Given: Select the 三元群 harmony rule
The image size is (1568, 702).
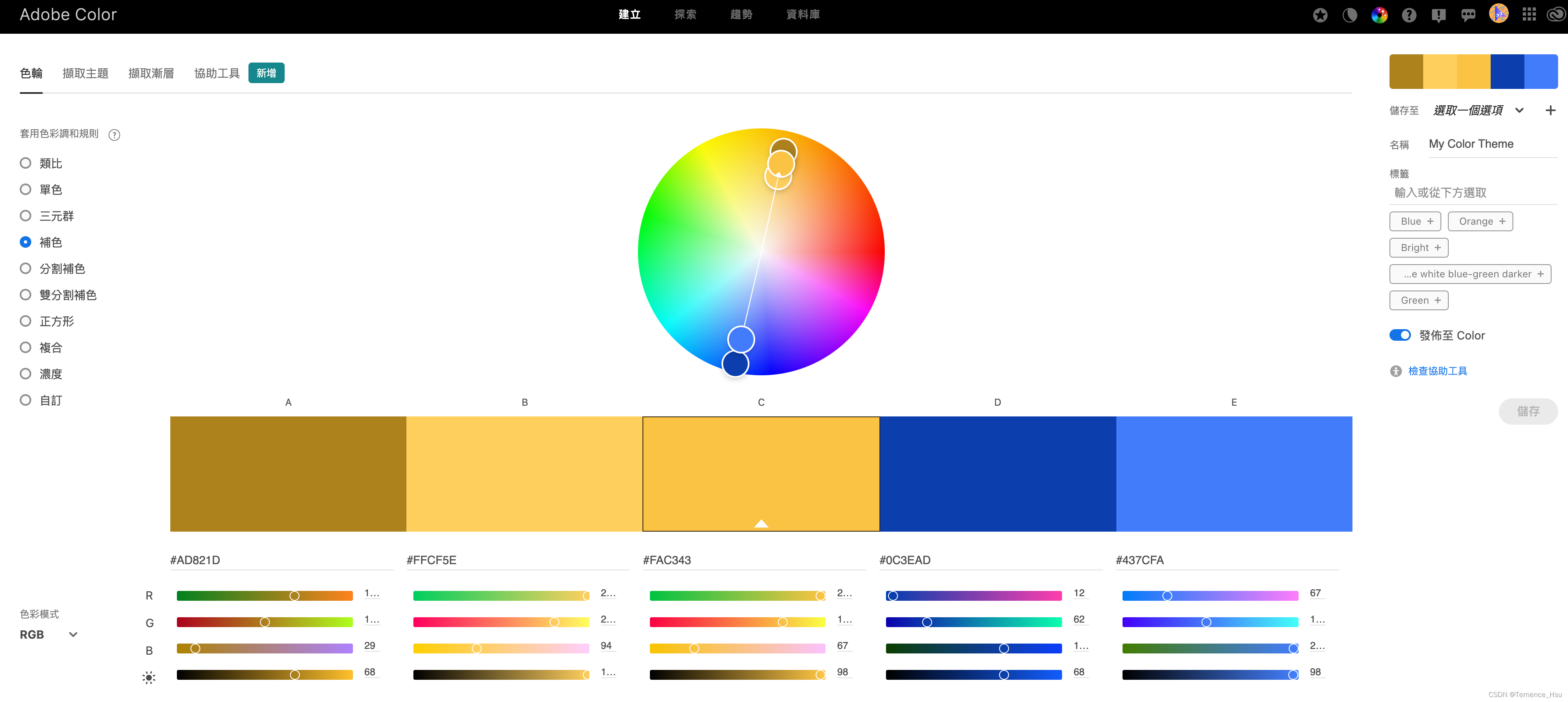Looking at the screenshot, I should (26, 216).
